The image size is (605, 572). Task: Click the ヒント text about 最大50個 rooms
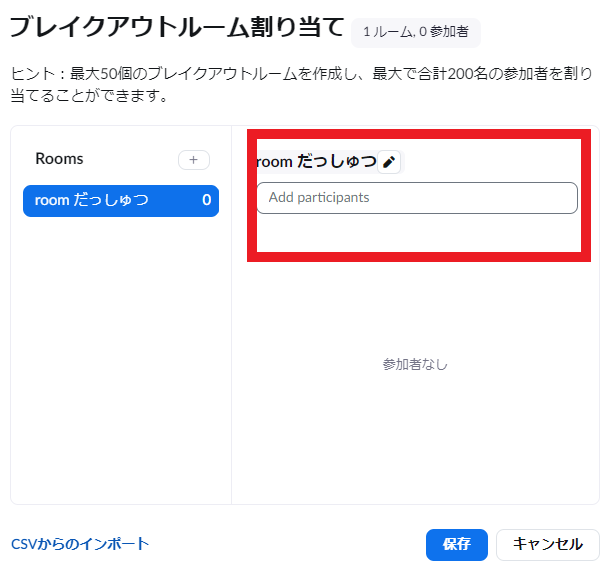[x=300, y=74]
